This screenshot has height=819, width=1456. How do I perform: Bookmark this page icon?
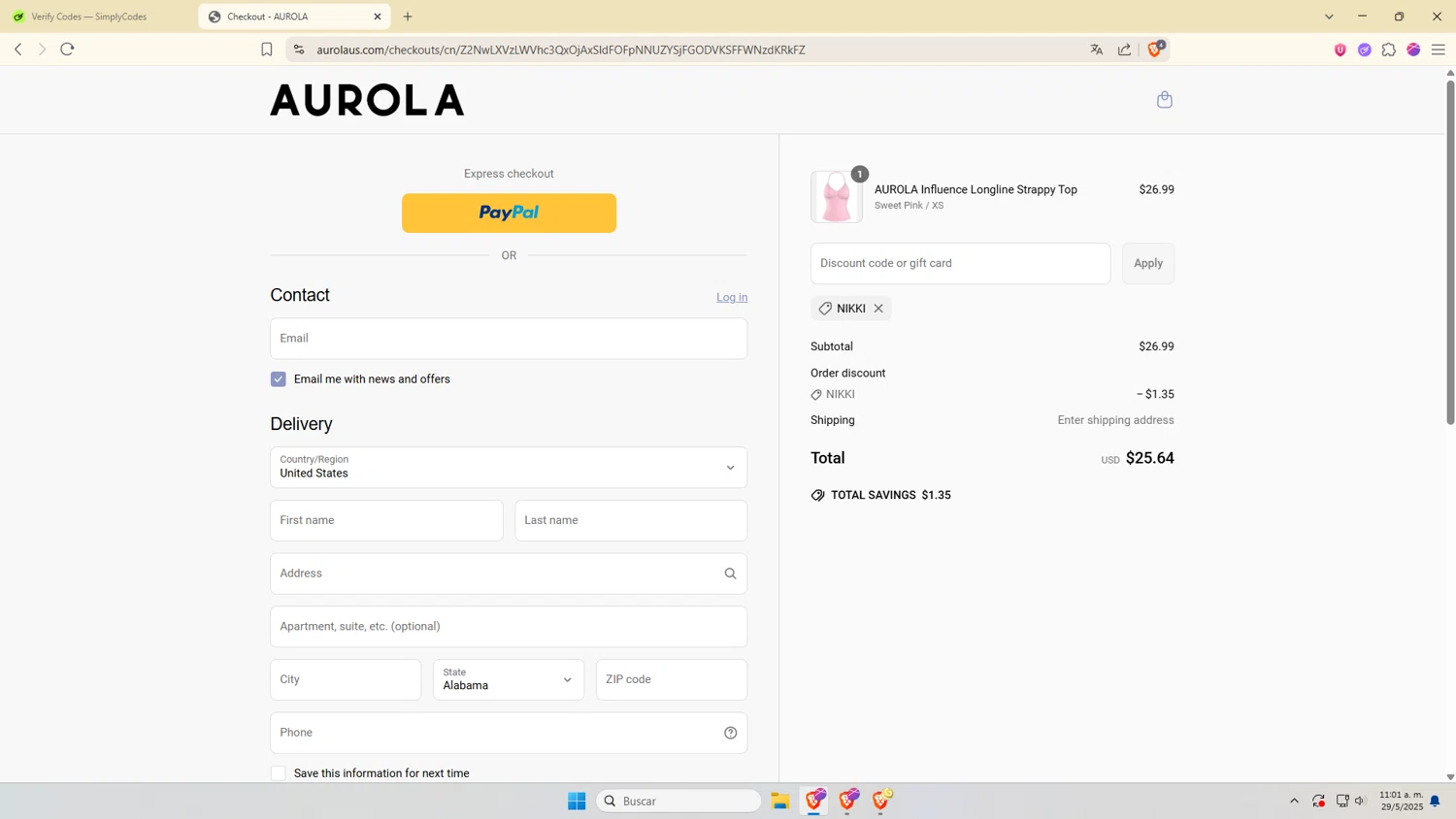pos(267,49)
